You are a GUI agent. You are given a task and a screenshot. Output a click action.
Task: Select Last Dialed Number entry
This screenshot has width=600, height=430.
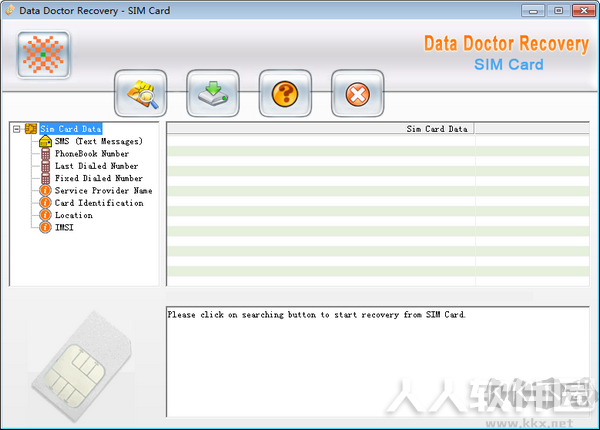coord(96,166)
